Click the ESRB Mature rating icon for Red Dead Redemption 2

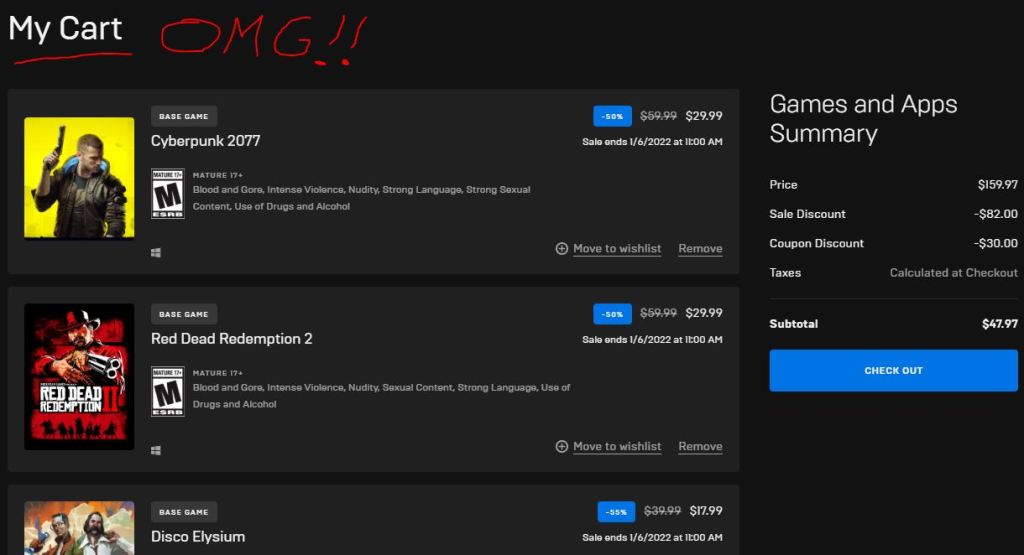[x=167, y=391]
